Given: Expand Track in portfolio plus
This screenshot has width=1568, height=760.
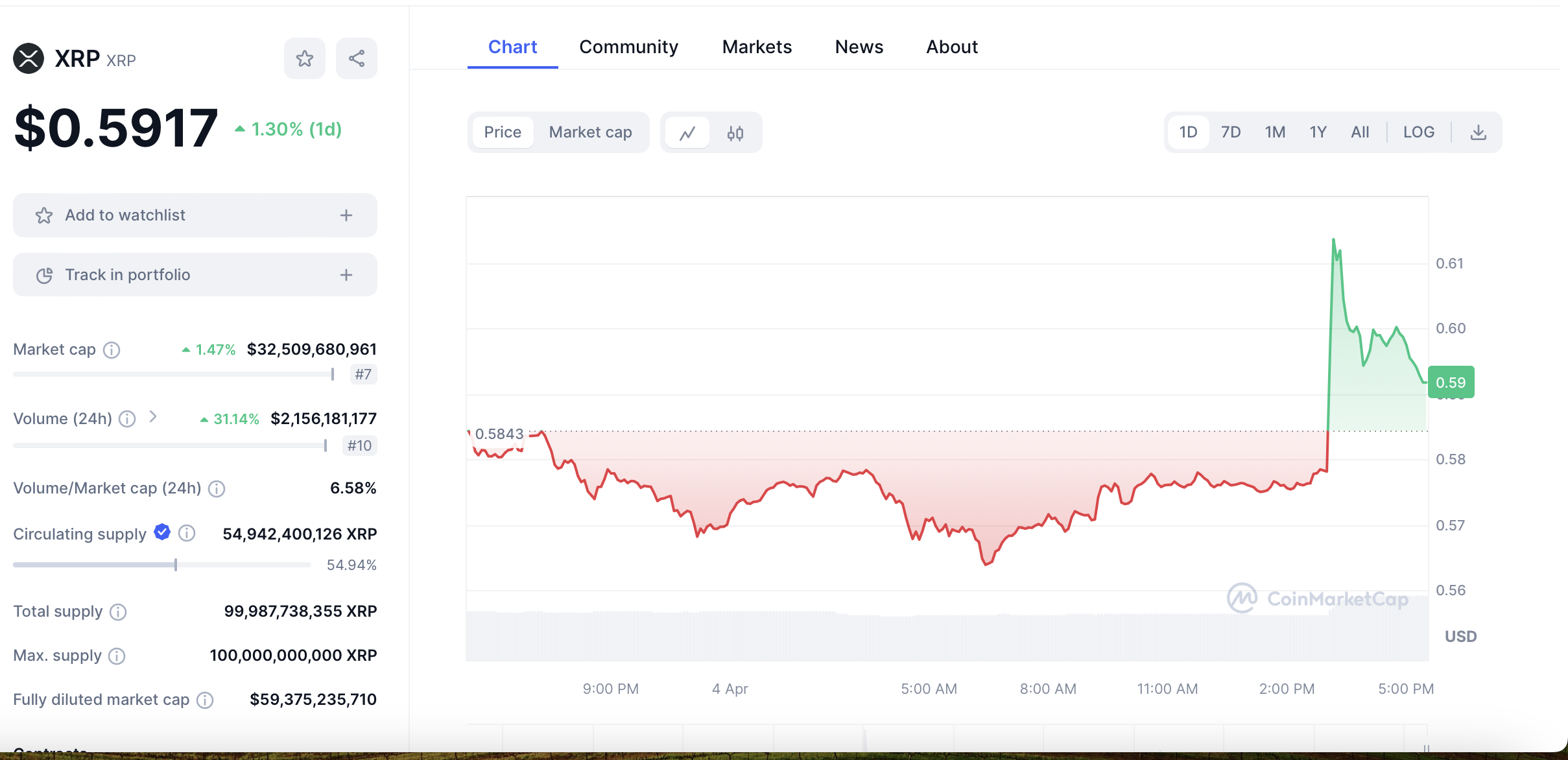Looking at the screenshot, I should pyautogui.click(x=346, y=275).
